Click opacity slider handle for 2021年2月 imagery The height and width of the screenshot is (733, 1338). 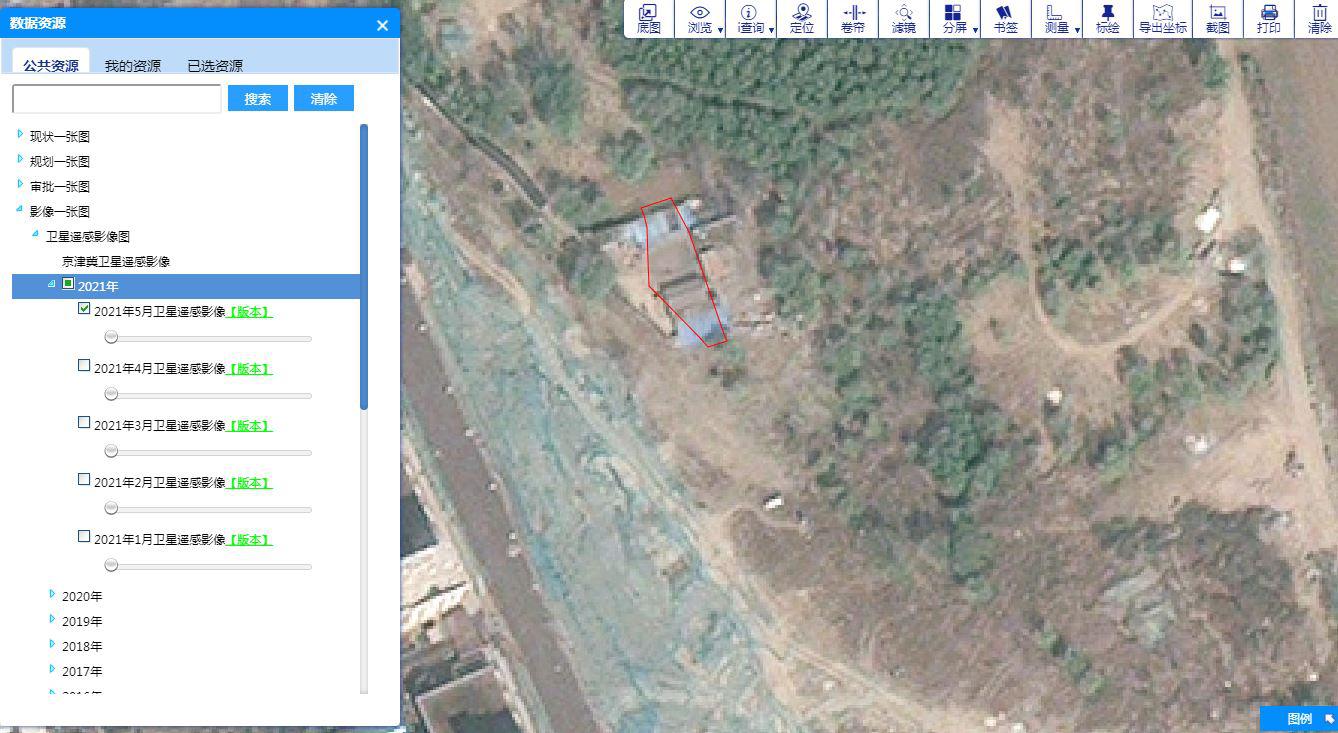(x=111, y=509)
